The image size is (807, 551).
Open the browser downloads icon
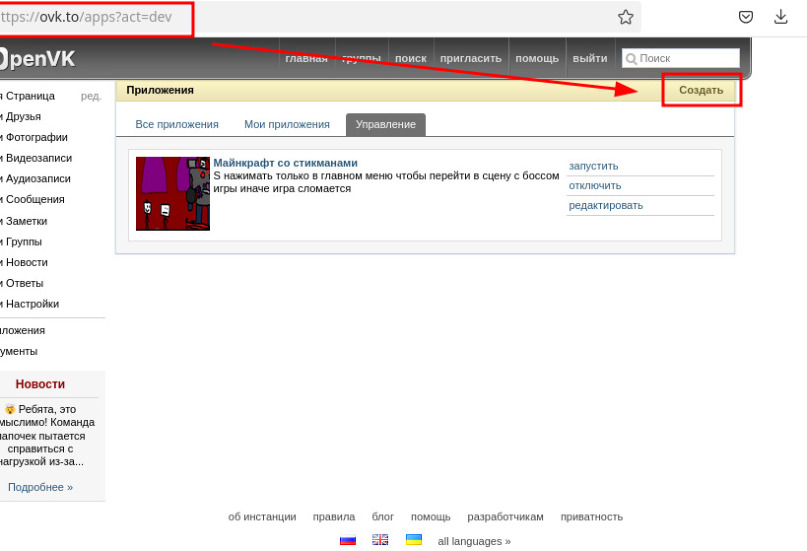(781, 17)
